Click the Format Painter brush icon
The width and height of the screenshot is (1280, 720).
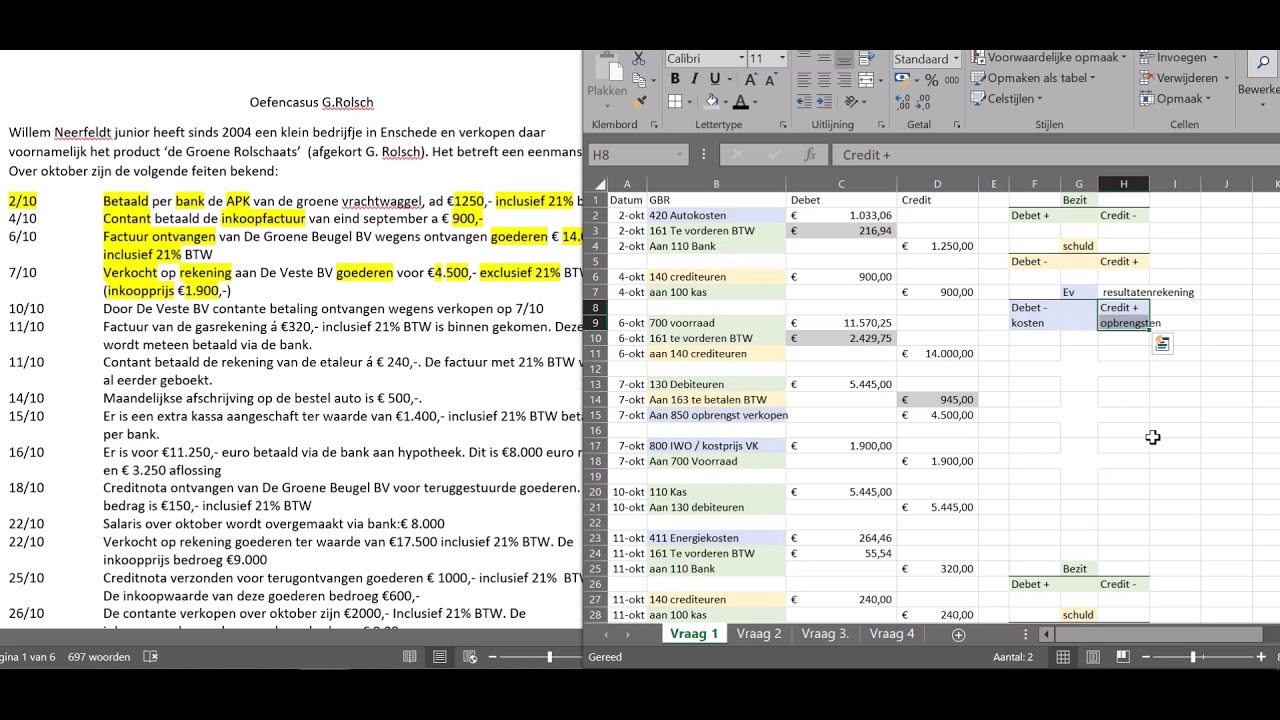(640, 101)
